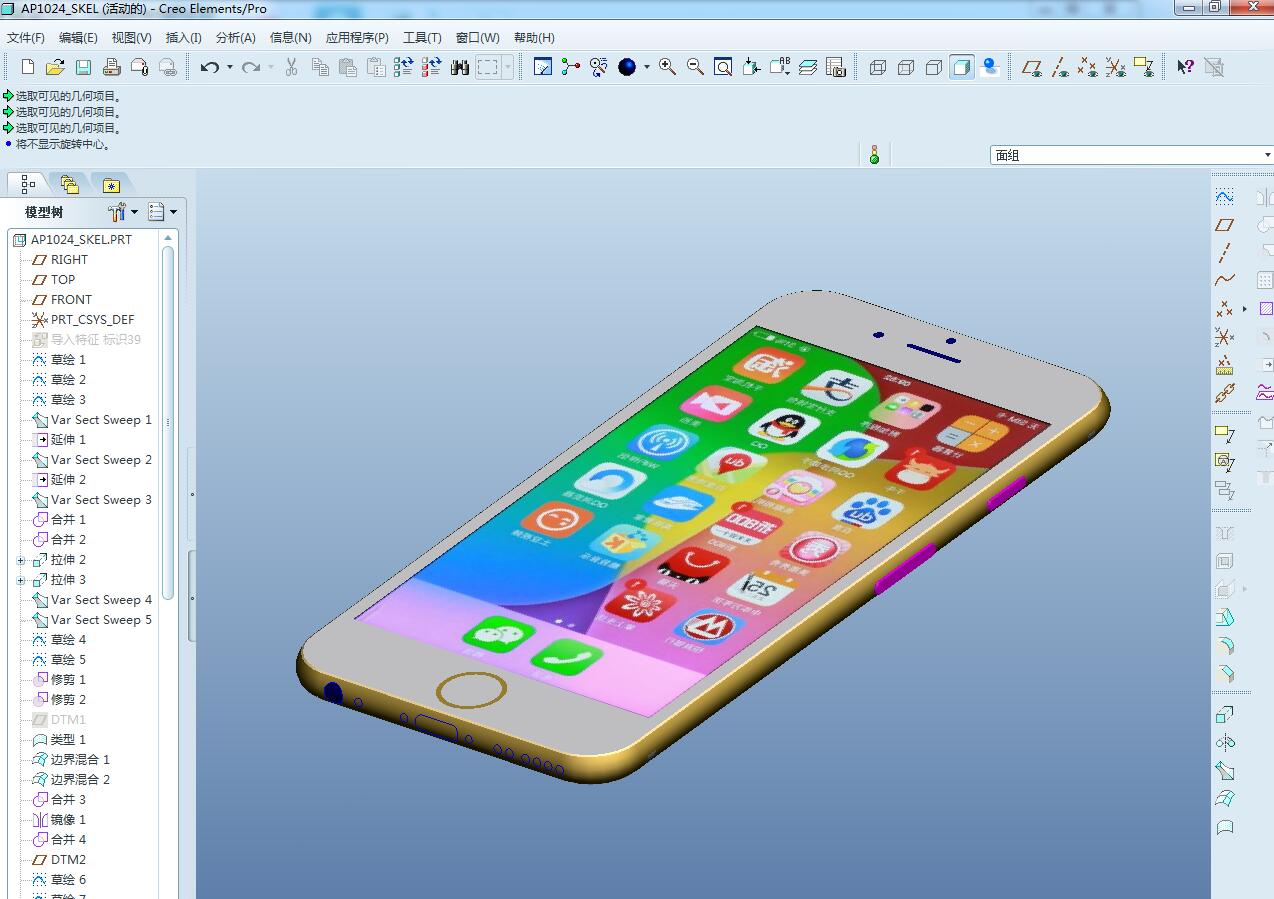1274x899 pixels.
Task: Toggle datum planes display
Action: pyautogui.click(x=1032, y=67)
